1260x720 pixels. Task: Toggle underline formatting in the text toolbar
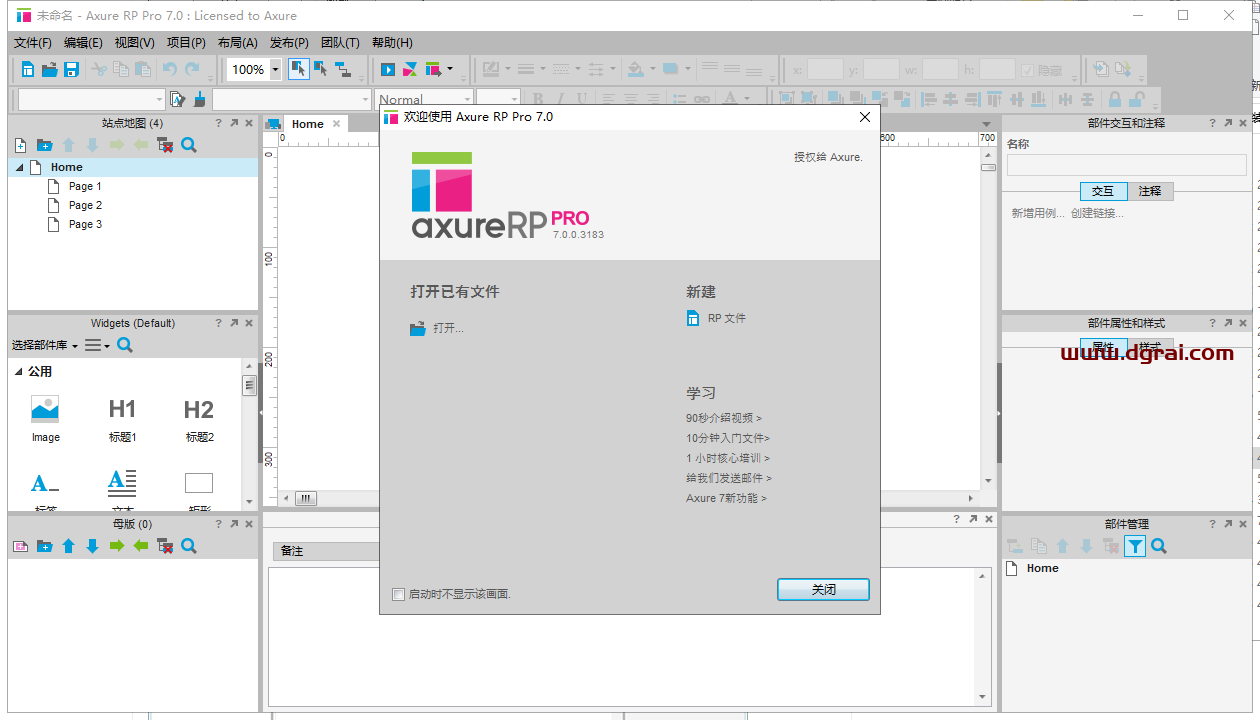(x=581, y=96)
